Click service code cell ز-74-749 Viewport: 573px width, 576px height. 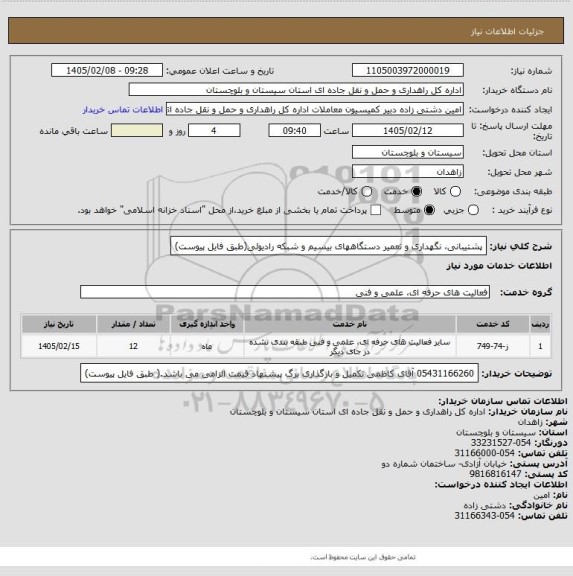coord(493,346)
